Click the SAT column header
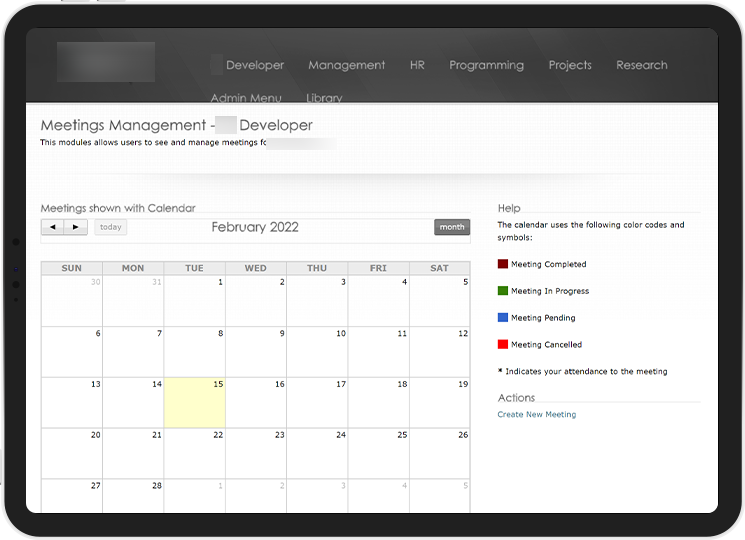Screen dimensions: 745x540 (x=439, y=268)
